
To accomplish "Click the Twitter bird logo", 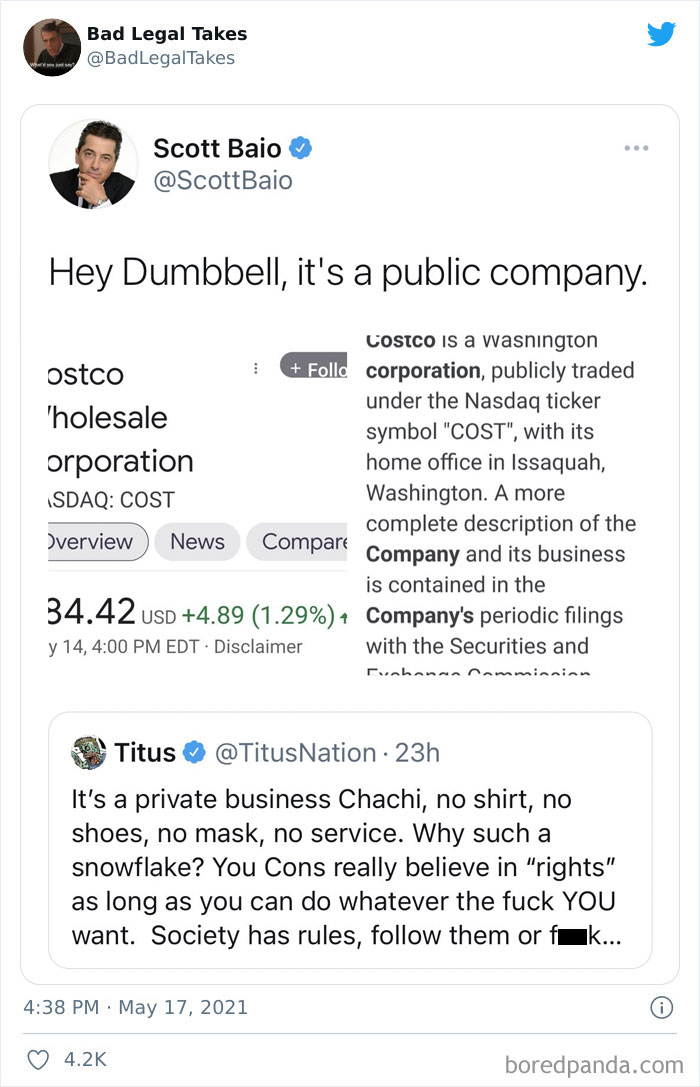I will point(662,34).
